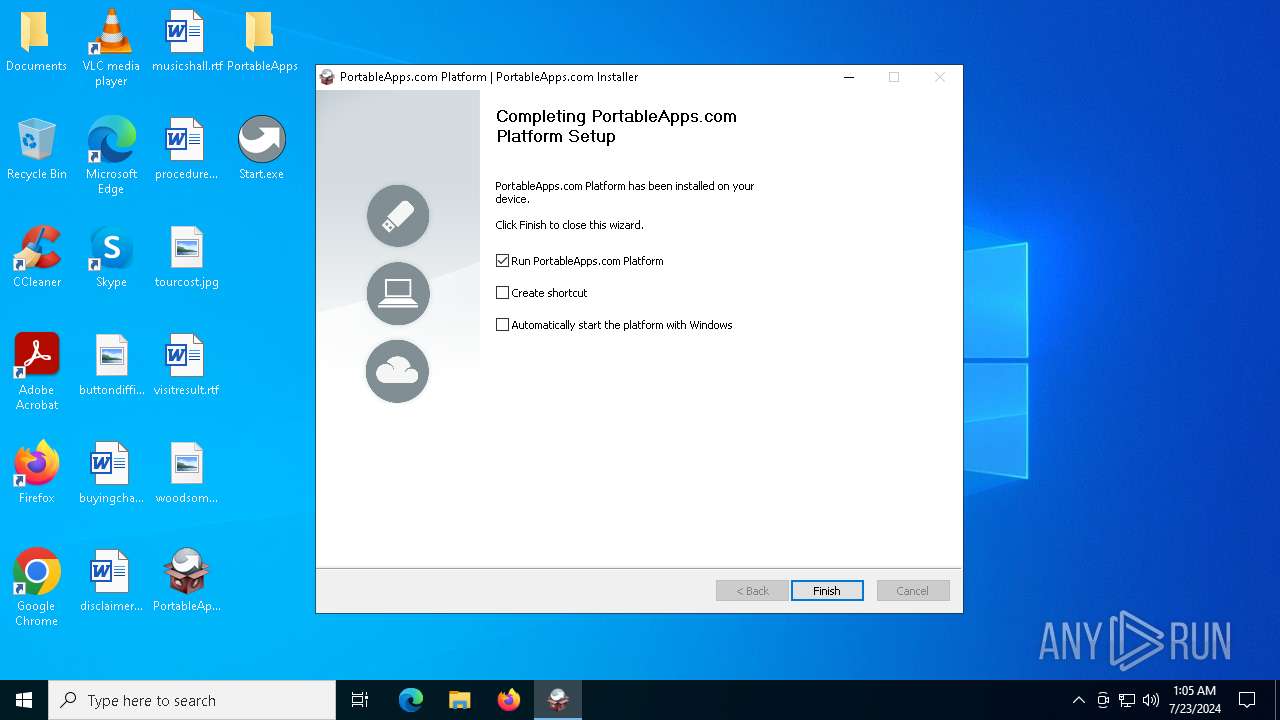Open the Windows Start menu
The height and width of the screenshot is (720, 1280).
point(24,700)
